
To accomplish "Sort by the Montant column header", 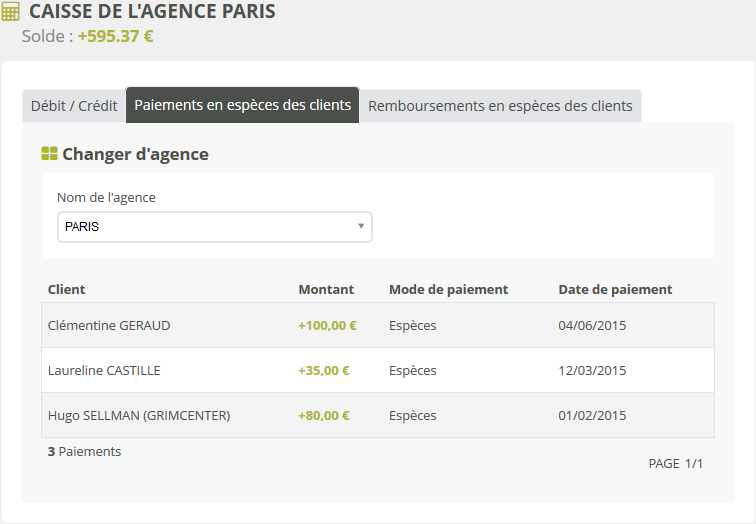I will coord(326,289).
